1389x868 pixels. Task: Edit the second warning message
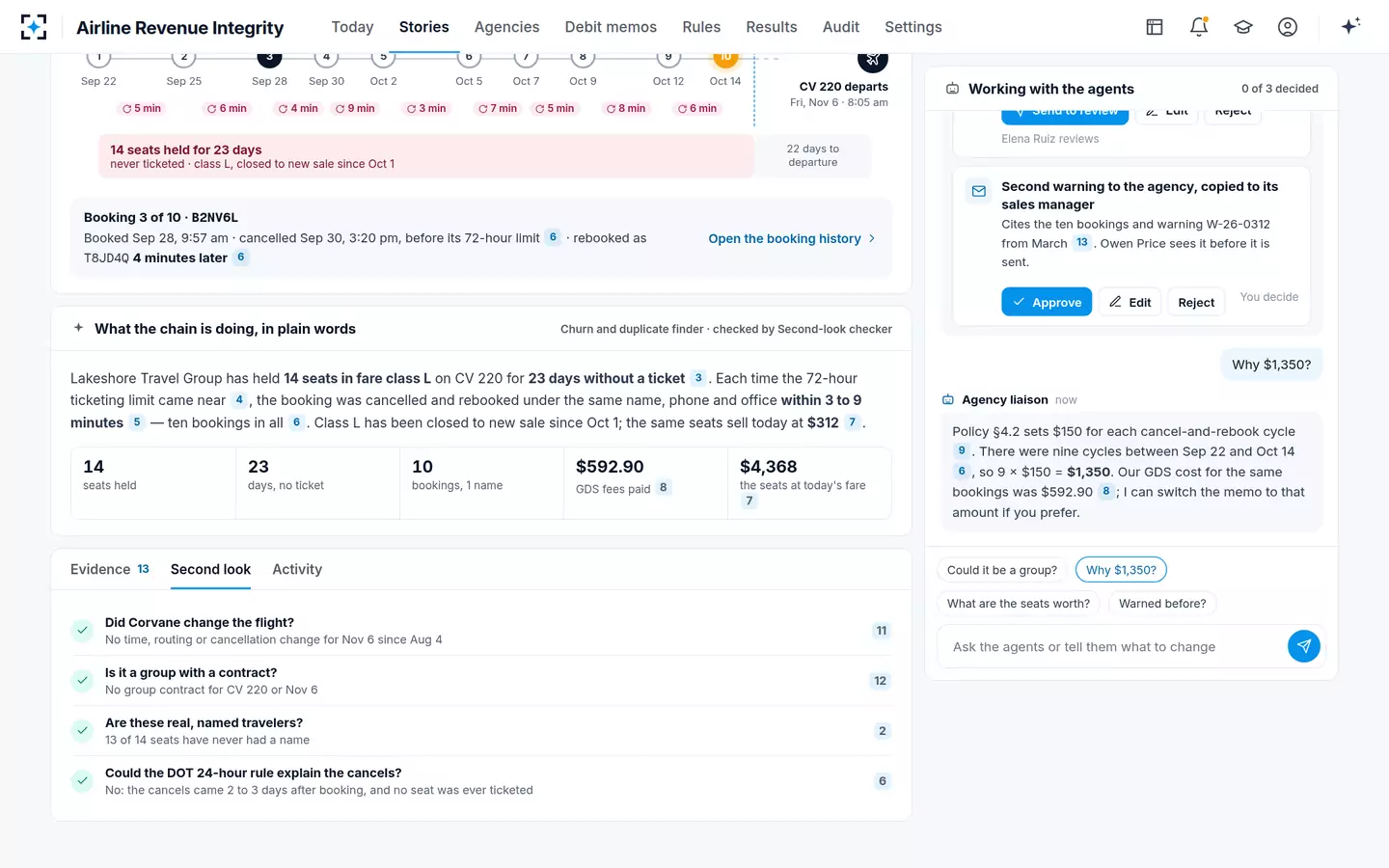1130,302
